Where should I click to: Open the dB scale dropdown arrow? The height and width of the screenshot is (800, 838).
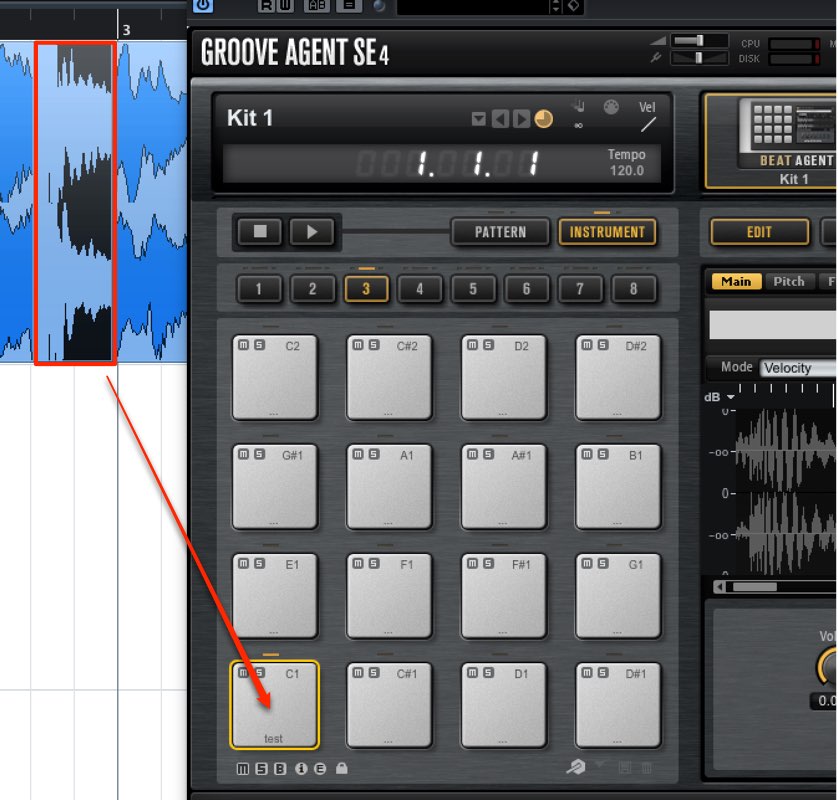730,397
